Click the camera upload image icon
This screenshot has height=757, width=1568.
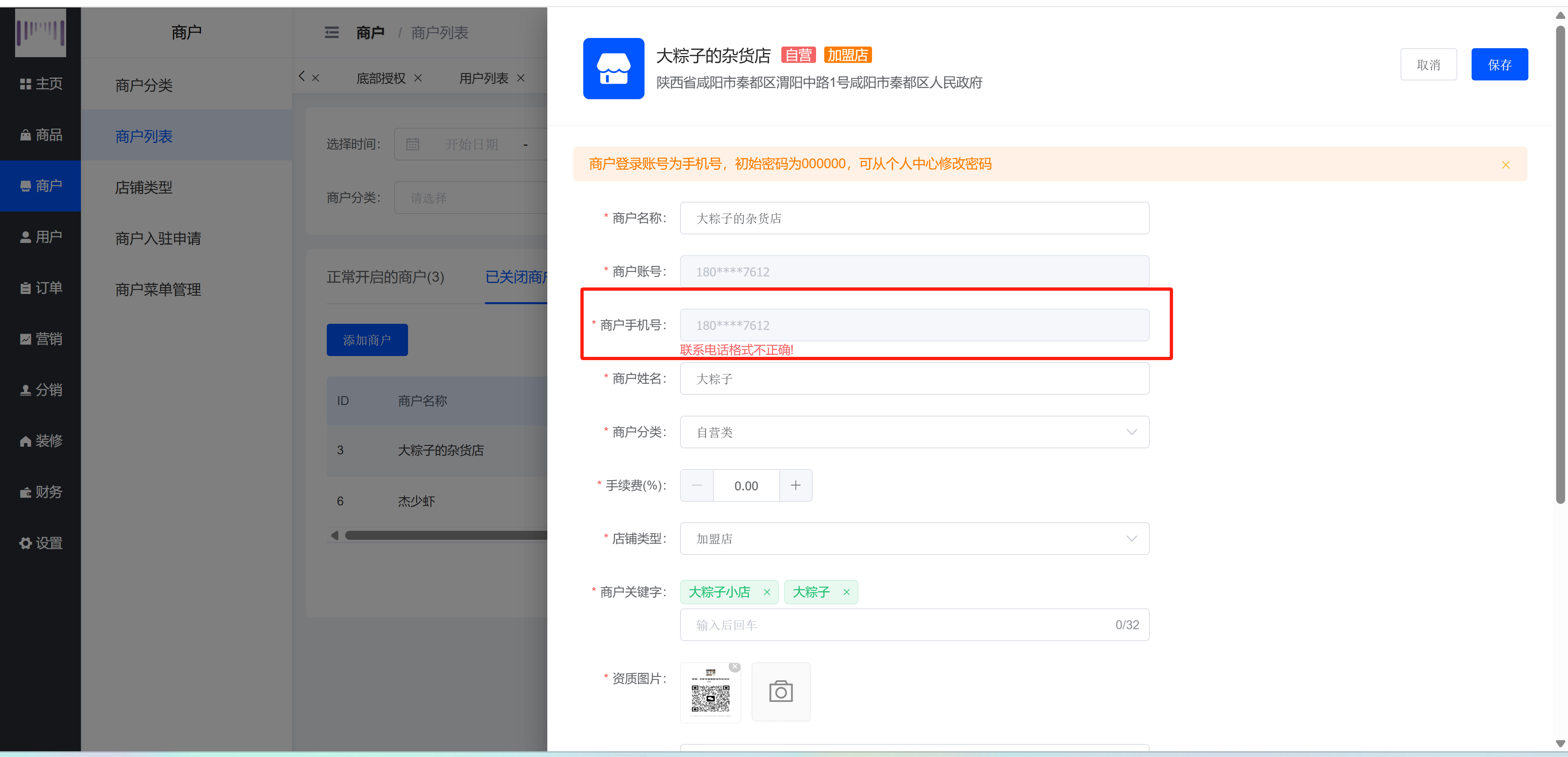click(x=781, y=692)
